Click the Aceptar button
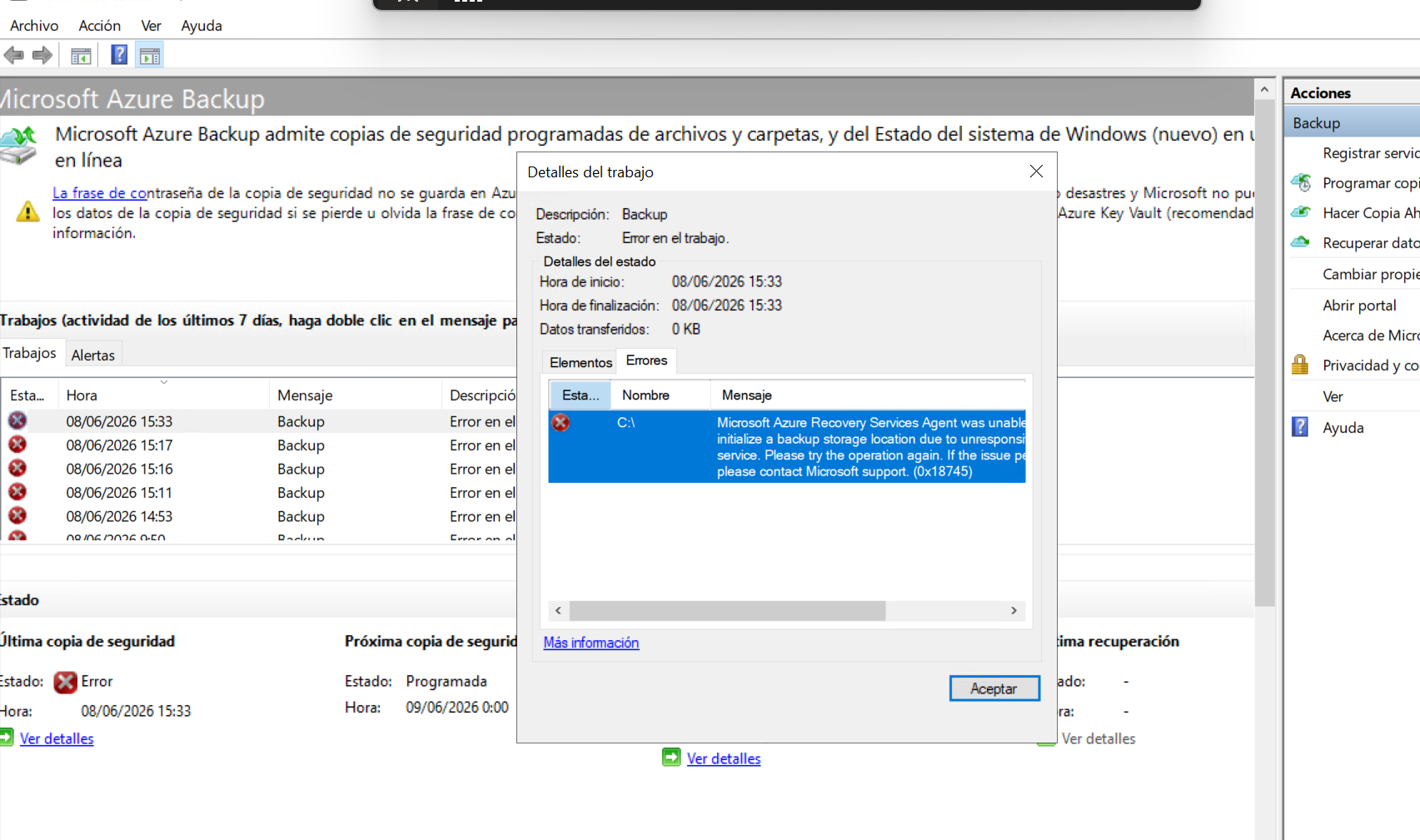1420x840 pixels. (x=994, y=688)
